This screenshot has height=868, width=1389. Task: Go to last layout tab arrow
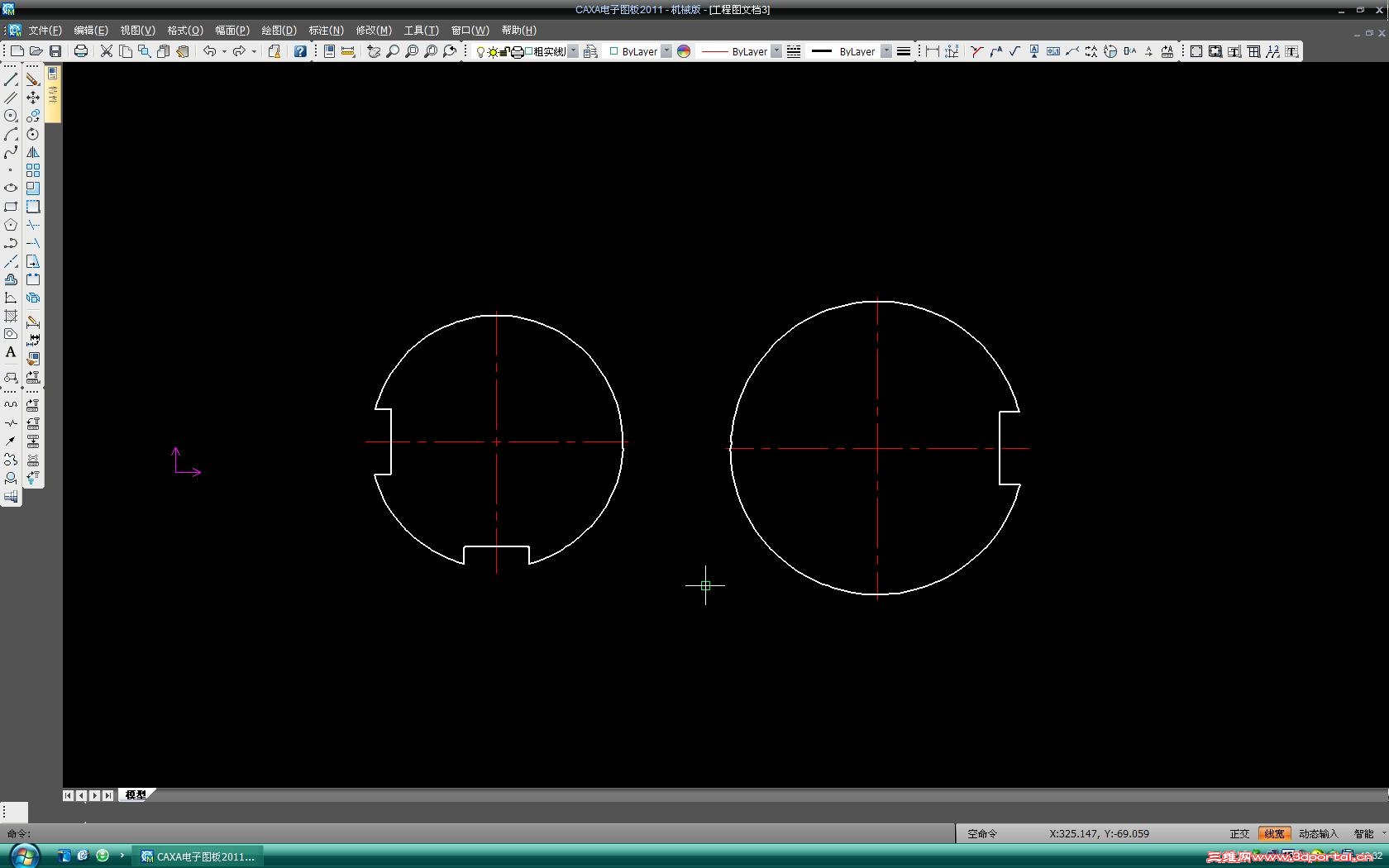coord(107,795)
